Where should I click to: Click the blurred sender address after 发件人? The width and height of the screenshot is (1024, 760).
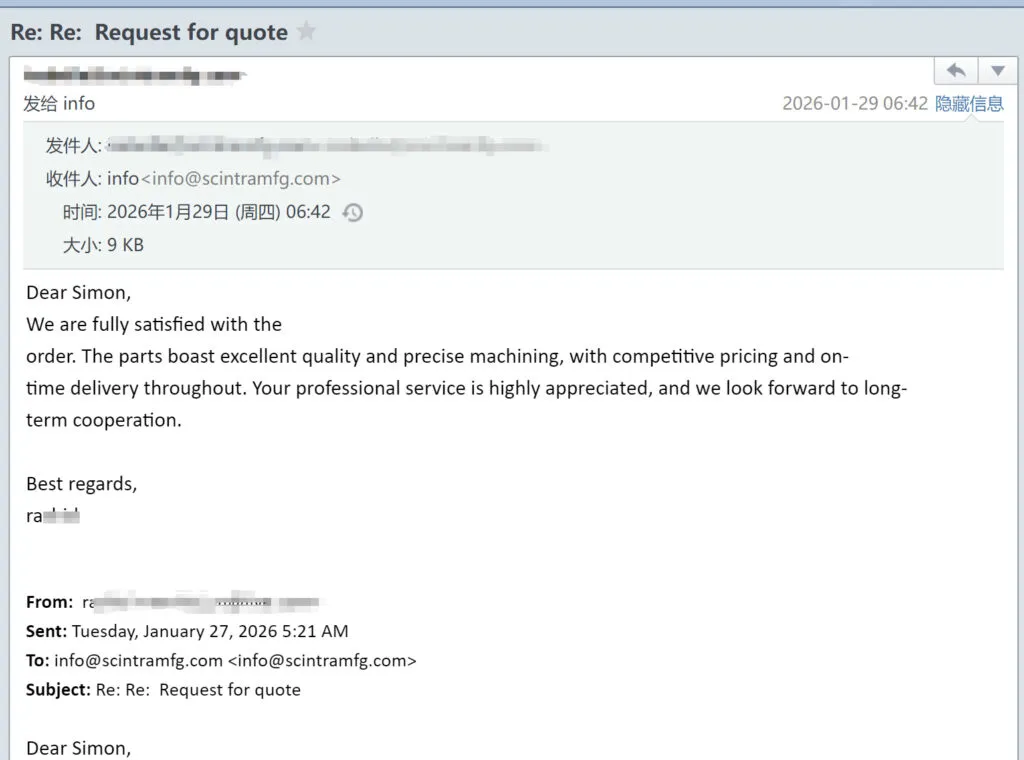[x=327, y=146]
